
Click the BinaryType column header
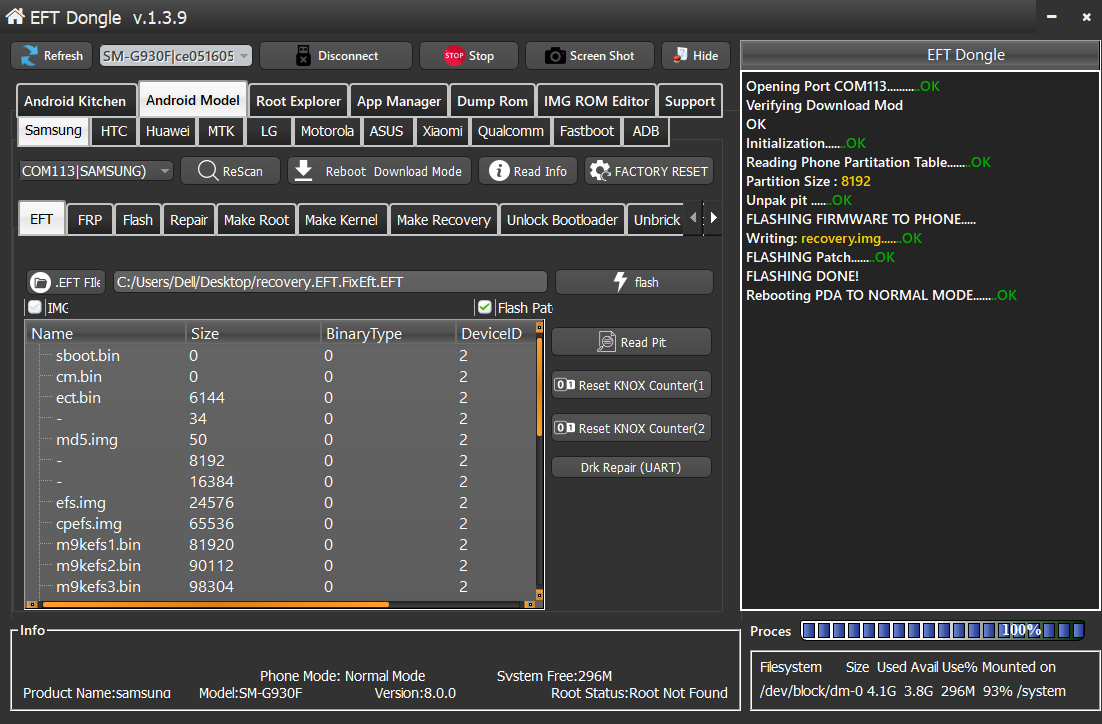389,333
